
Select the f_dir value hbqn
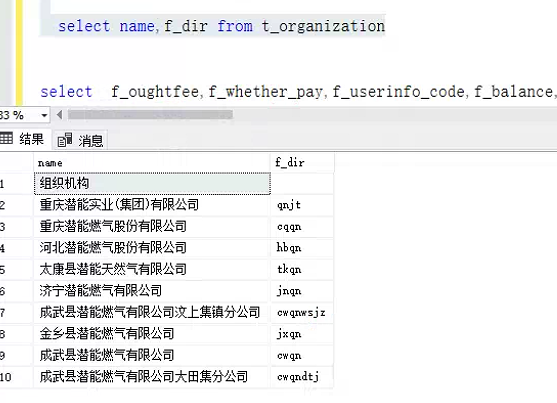(x=302, y=248)
